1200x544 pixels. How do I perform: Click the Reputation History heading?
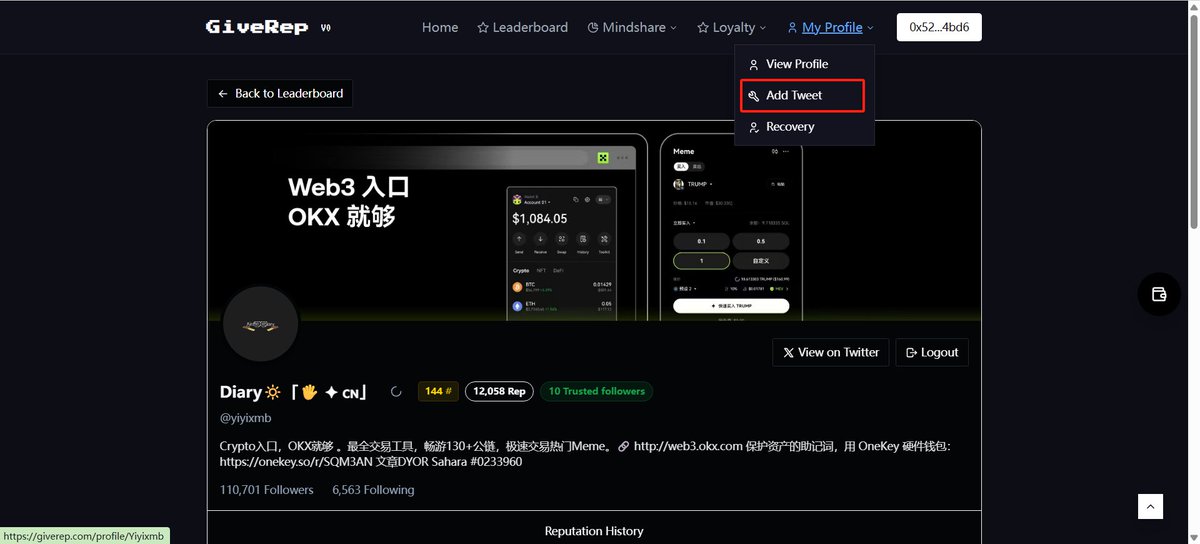pyautogui.click(x=594, y=531)
